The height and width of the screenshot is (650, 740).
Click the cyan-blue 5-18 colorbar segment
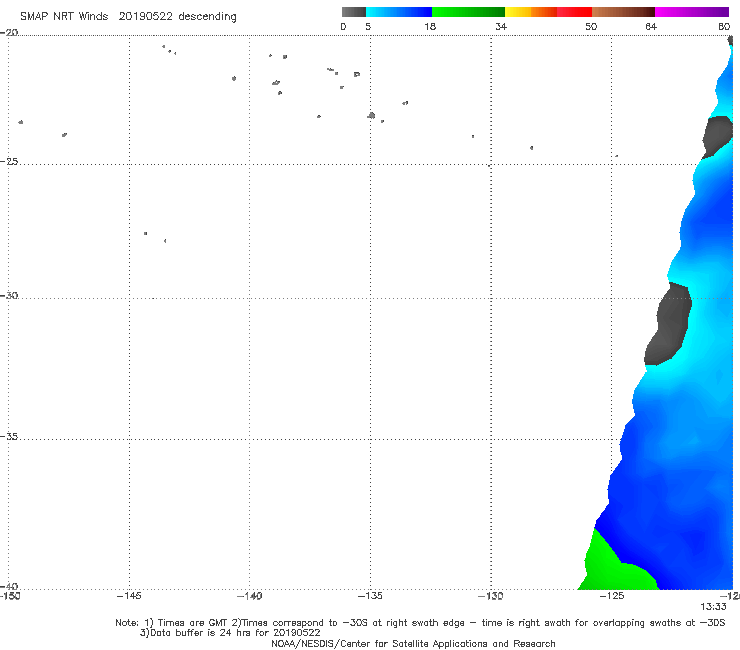point(399,12)
